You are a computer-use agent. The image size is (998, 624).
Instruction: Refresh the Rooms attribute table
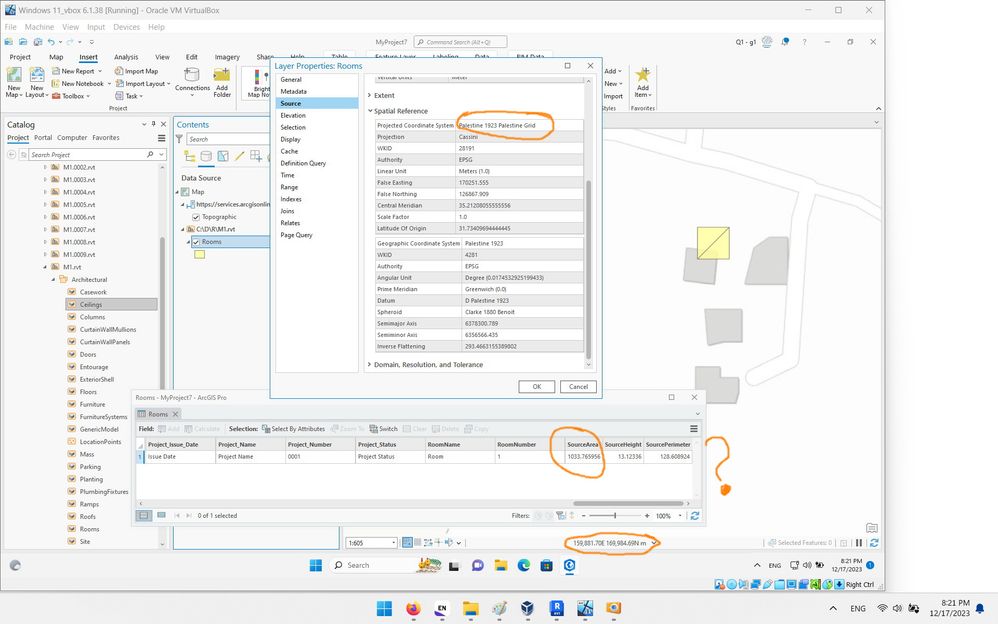coord(695,516)
